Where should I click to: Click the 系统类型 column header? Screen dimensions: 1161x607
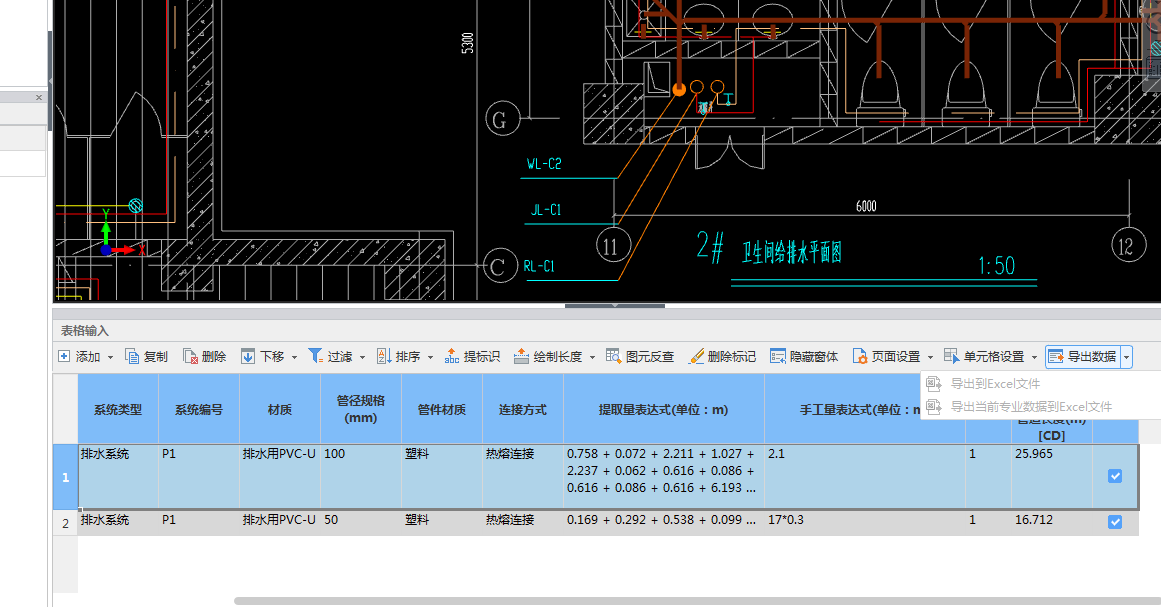click(x=118, y=409)
